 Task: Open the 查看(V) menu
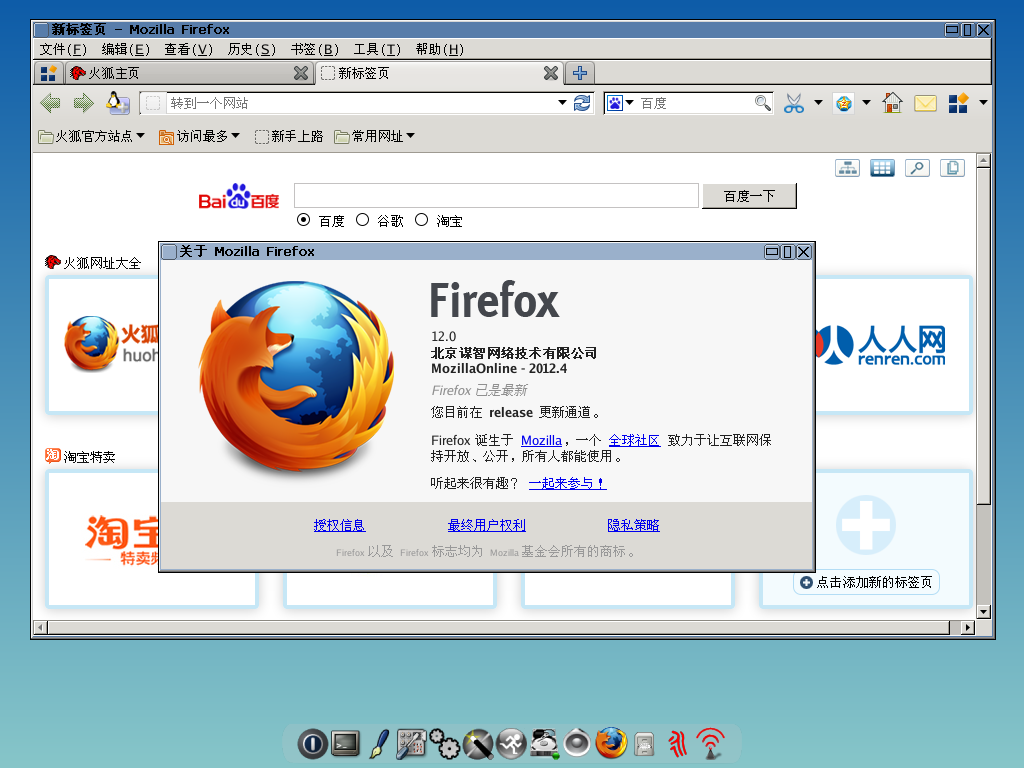point(188,50)
